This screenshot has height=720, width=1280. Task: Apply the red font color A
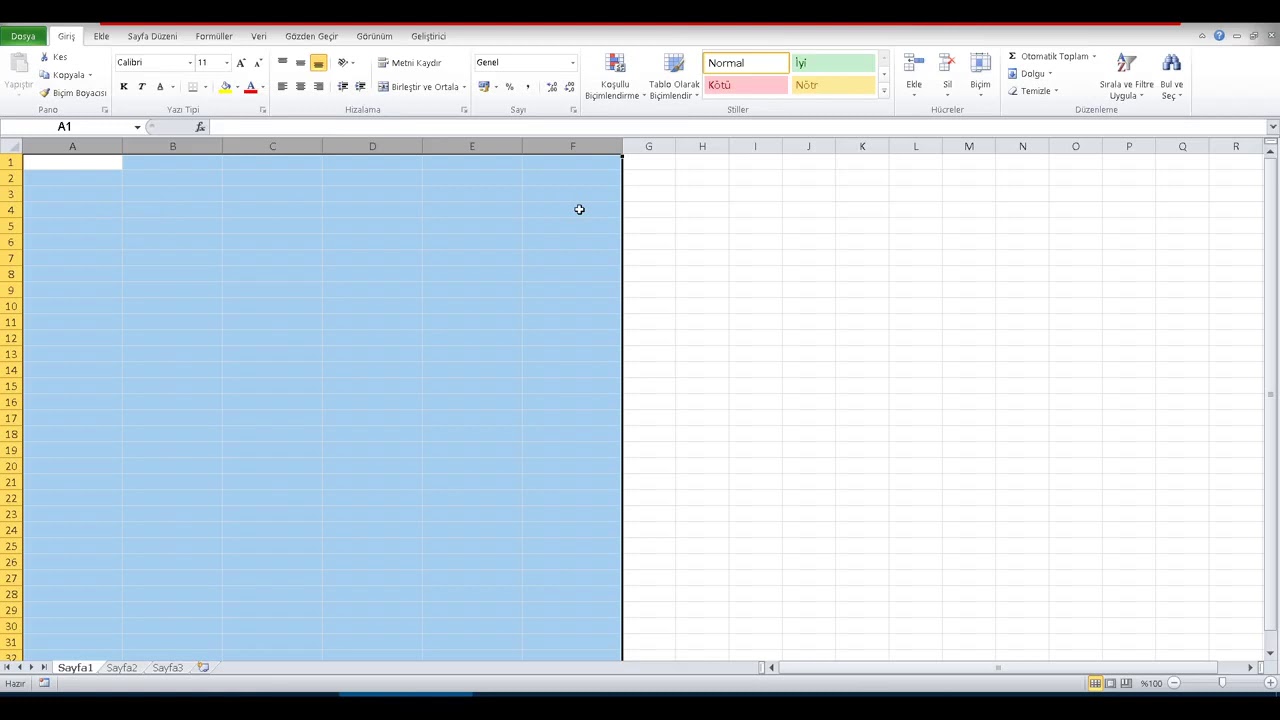coord(251,87)
